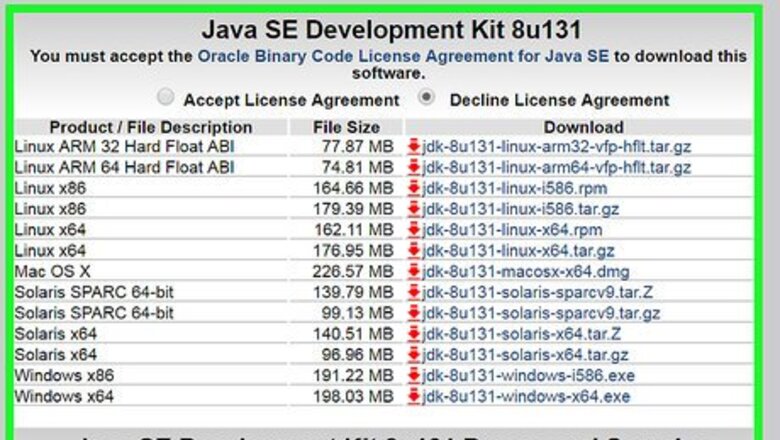This screenshot has height=440, width=780.
Task: Click red download arrow for windows-x64.exe
Action: (414, 397)
